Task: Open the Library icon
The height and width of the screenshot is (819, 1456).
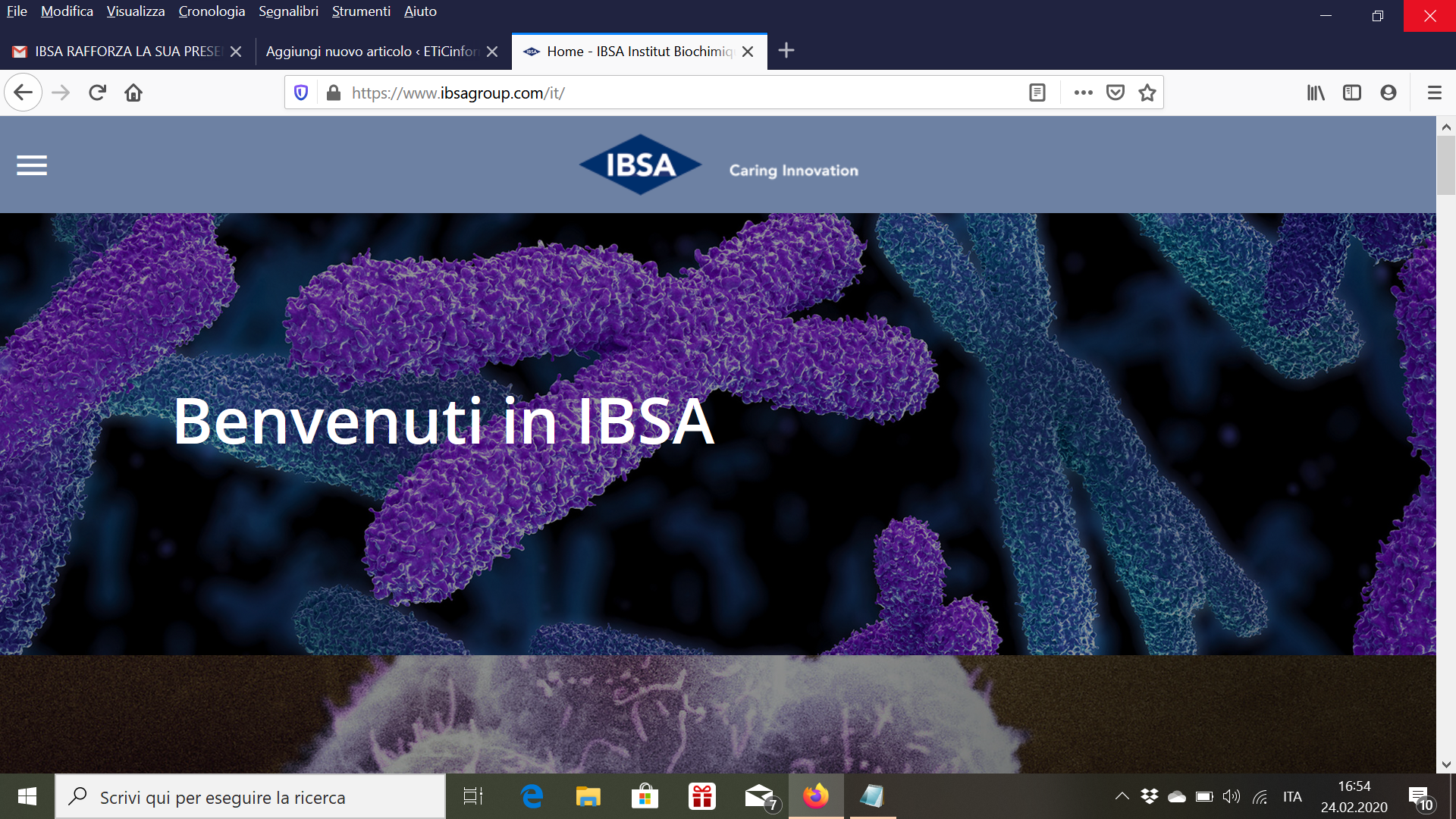Action: point(1316,93)
